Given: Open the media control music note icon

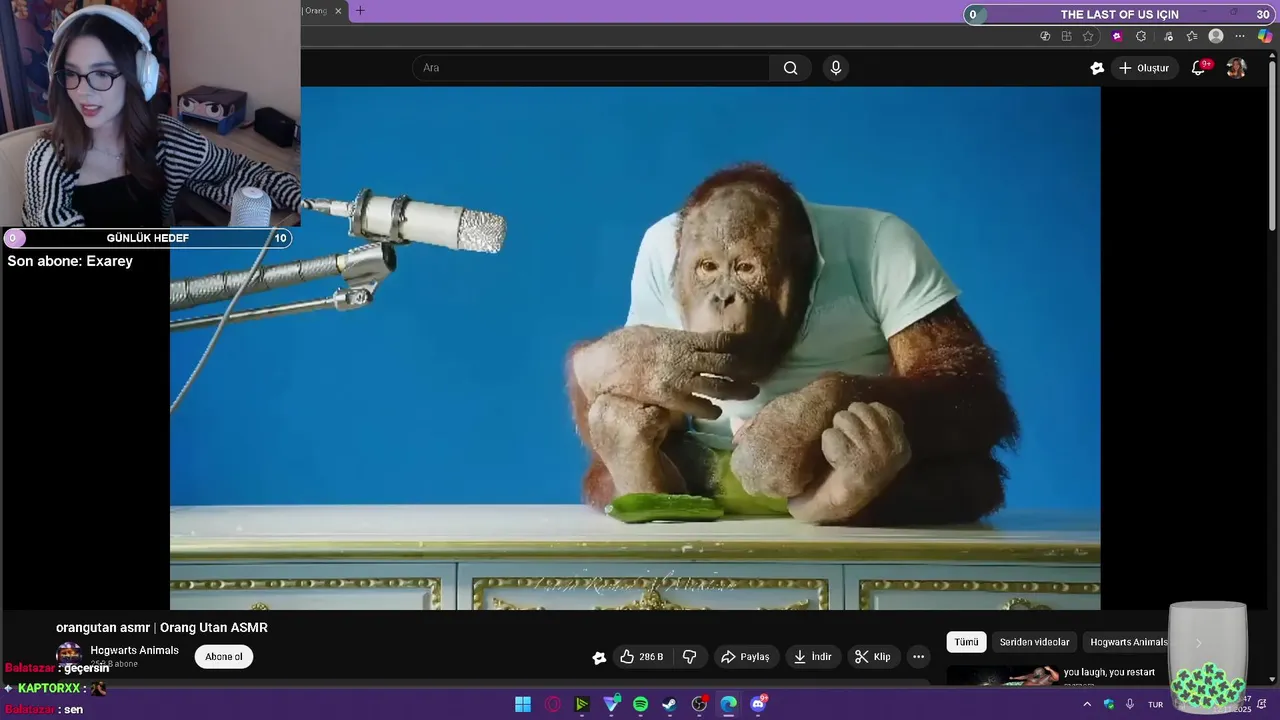Looking at the screenshot, I should click(1168, 36).
